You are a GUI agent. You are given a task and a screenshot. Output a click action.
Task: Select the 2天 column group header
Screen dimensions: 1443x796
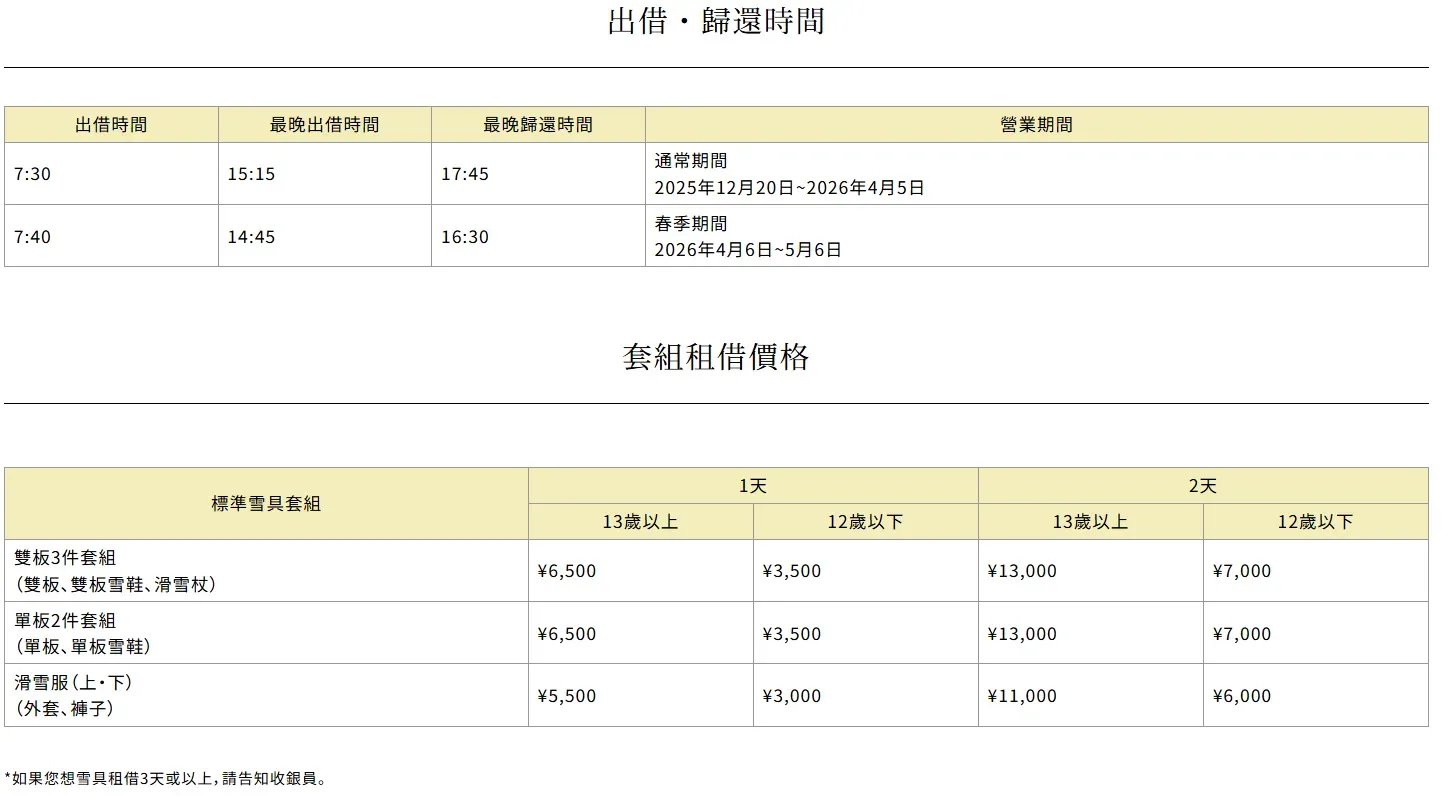1203,486
